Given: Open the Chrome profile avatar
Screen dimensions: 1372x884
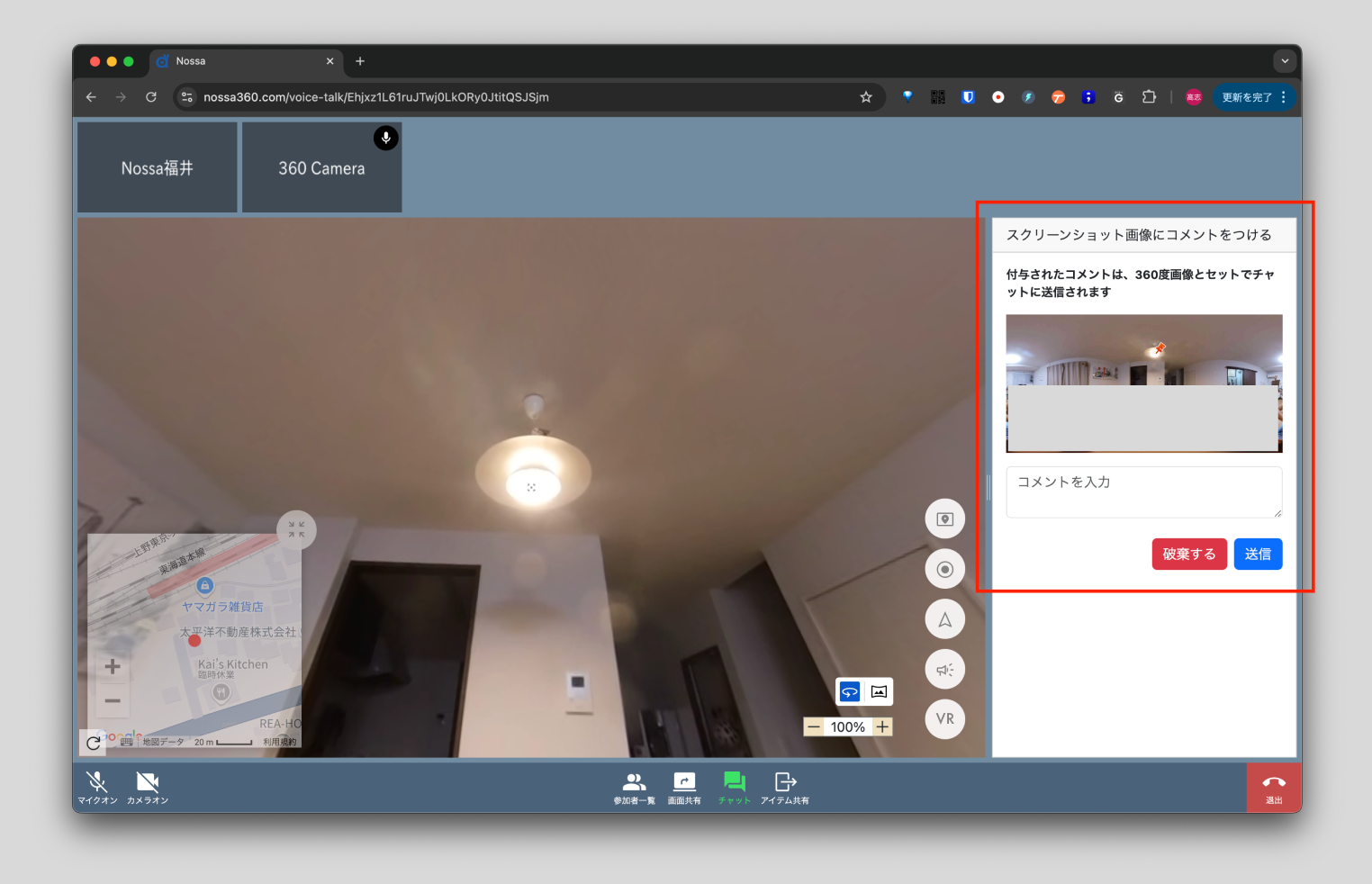Looking at the screenshot, I should pyautogui.click(x=1194, y=97).
